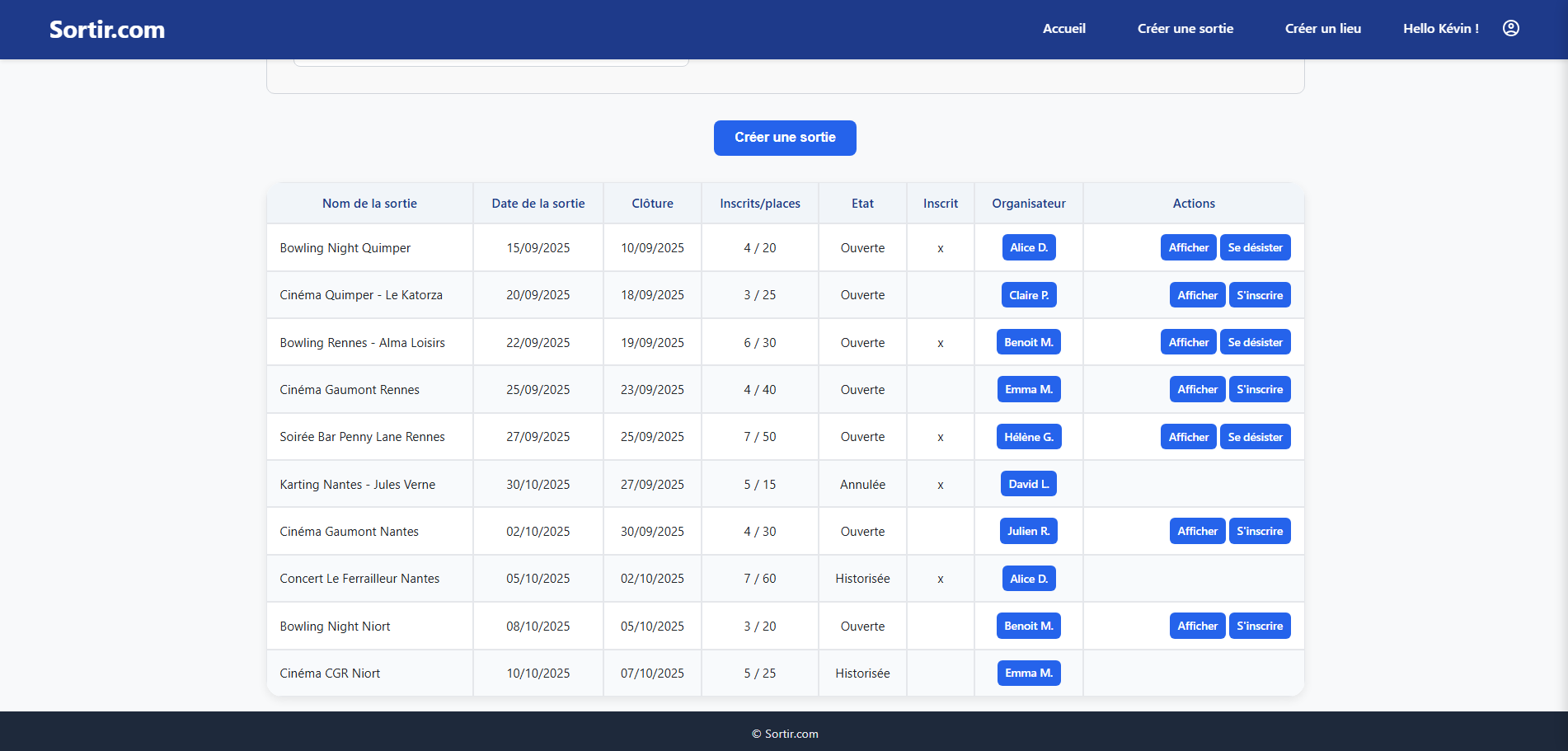This screenshot has width=1568, height=751.
Task: Open Créer une sortie navigation link
Action: point(1185,28)
